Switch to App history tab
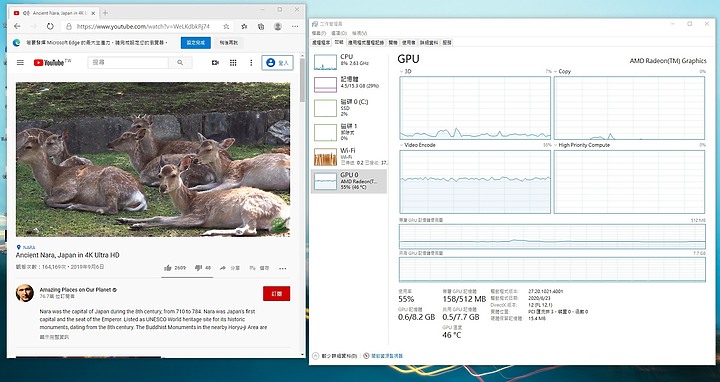This screenshot has width=720, height=382. click(366, 42)
